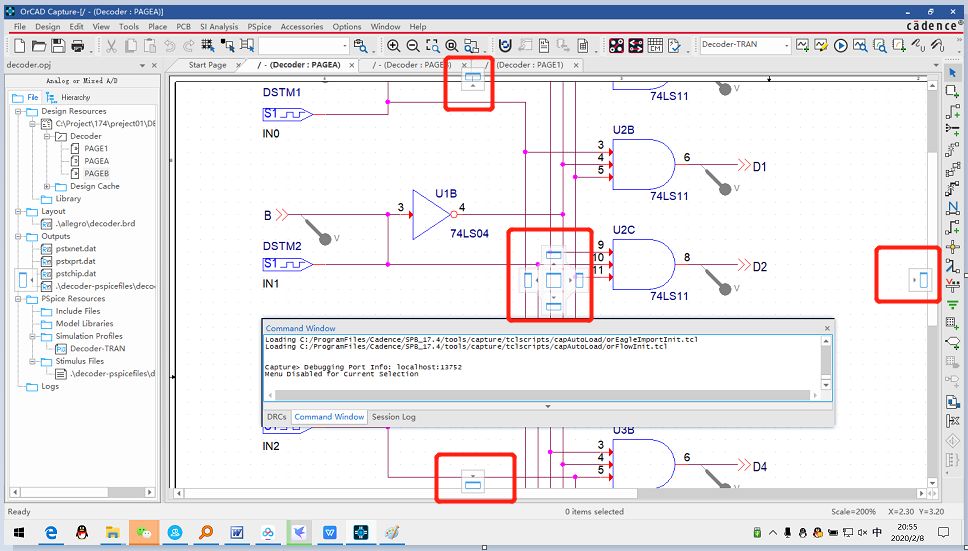Click the Command Window text input area
Image resolution: width=968 pixels, height=551 pixels.
543,364
